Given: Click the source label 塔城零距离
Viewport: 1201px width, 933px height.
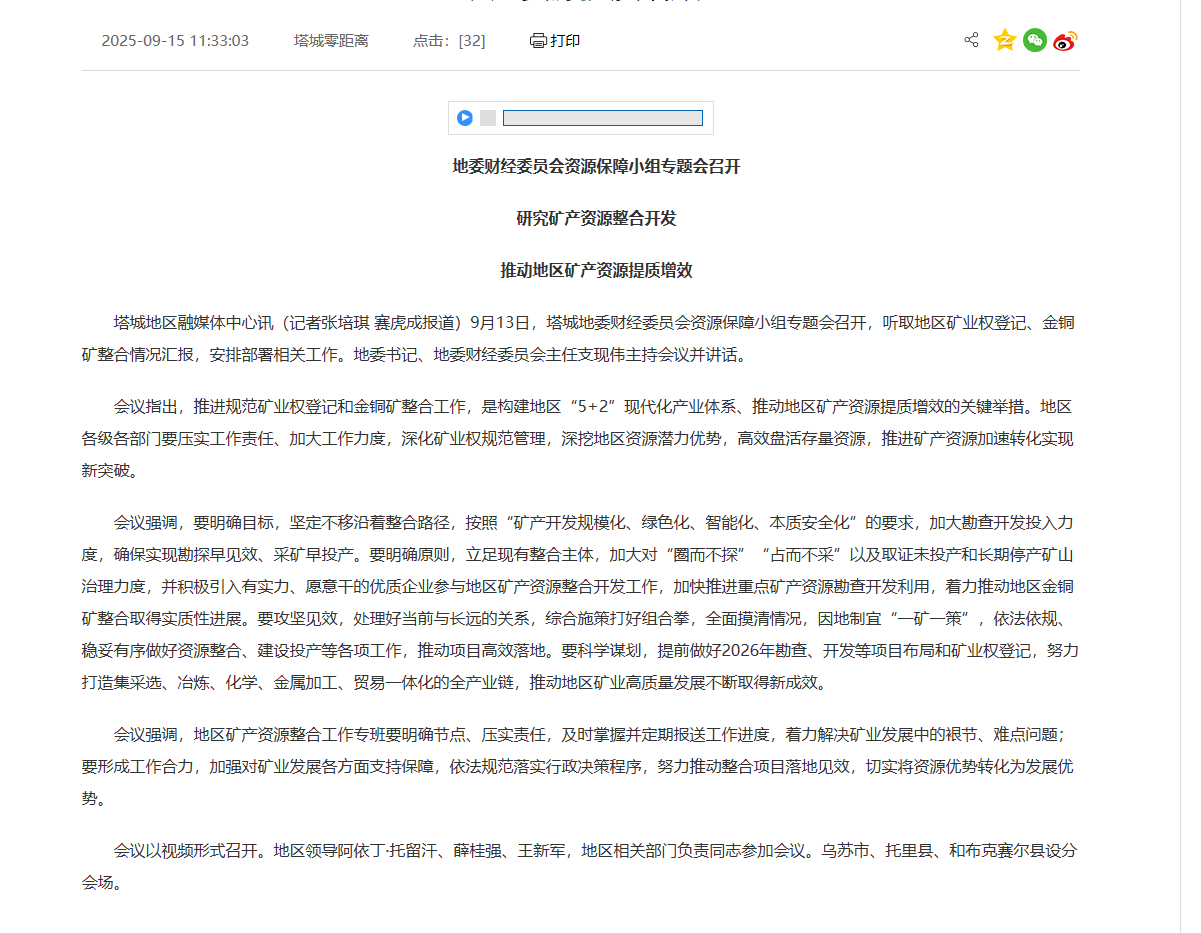Looking at the screenshot, I should (331, 41).
